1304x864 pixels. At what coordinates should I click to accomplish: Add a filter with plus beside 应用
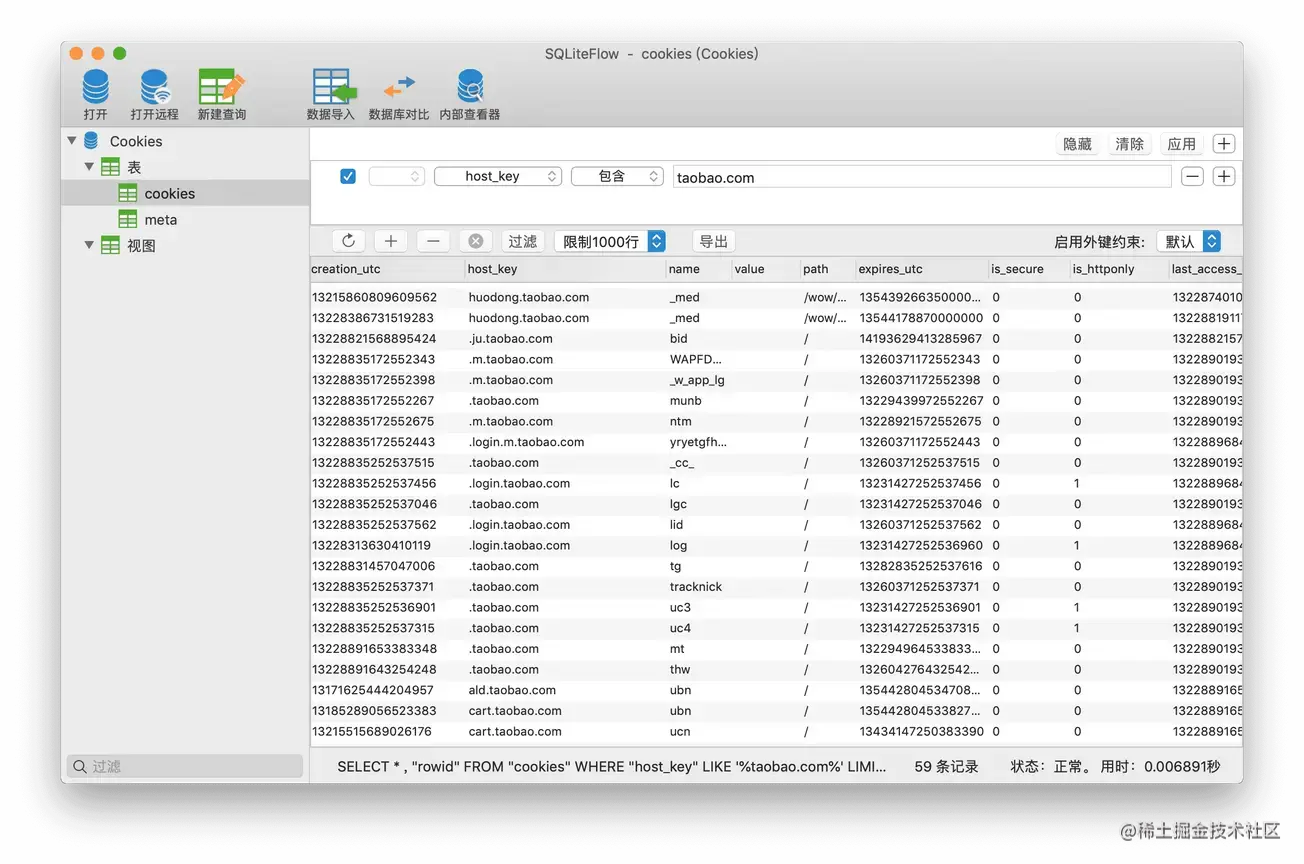pos(1224,144)
